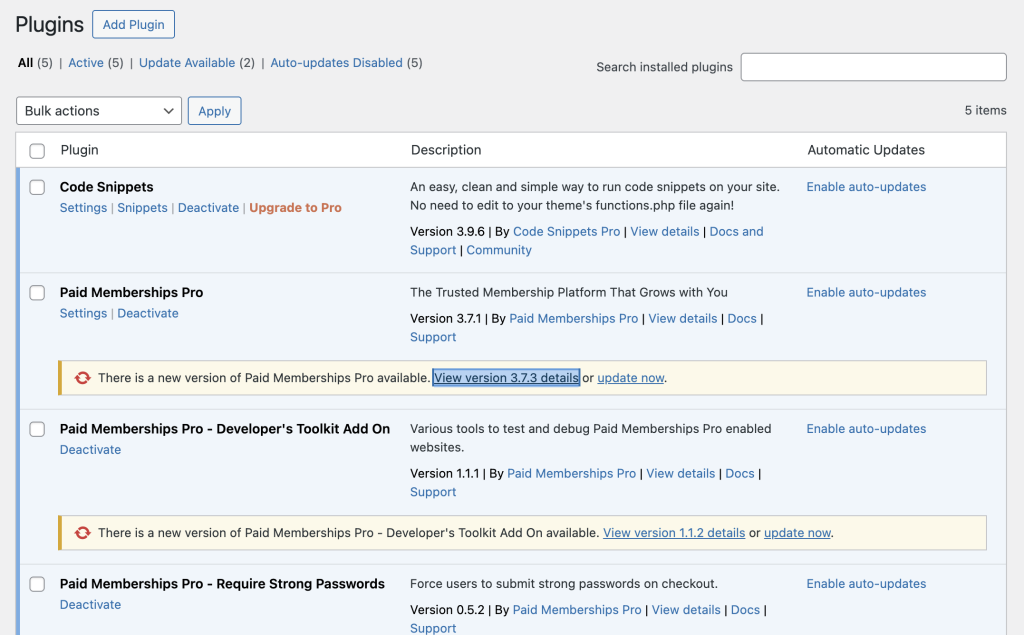The image size is (1024, 635).
Task: Open Docs link next to Version 0.5.2
Action: tap(745, 610)
